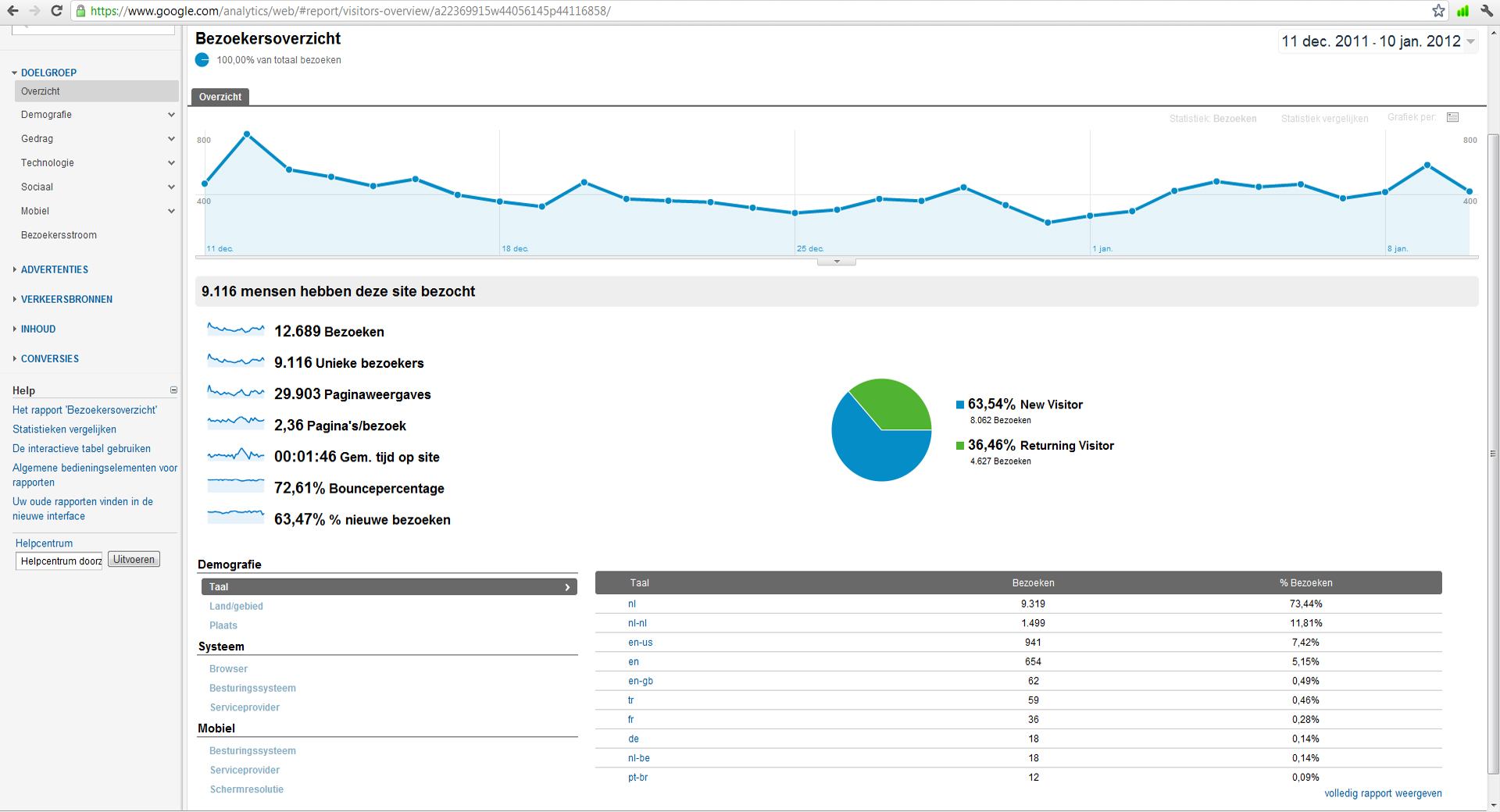Collapse the chart with the bottom arrow handle
This screenshot has height=812, width=1500.
click(837, 262)
